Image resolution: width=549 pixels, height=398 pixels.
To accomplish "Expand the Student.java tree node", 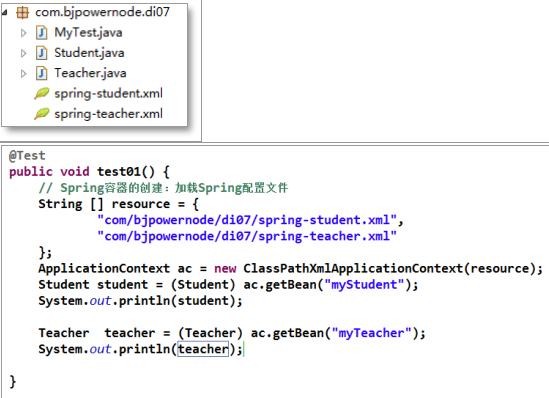I will (23, 53).
